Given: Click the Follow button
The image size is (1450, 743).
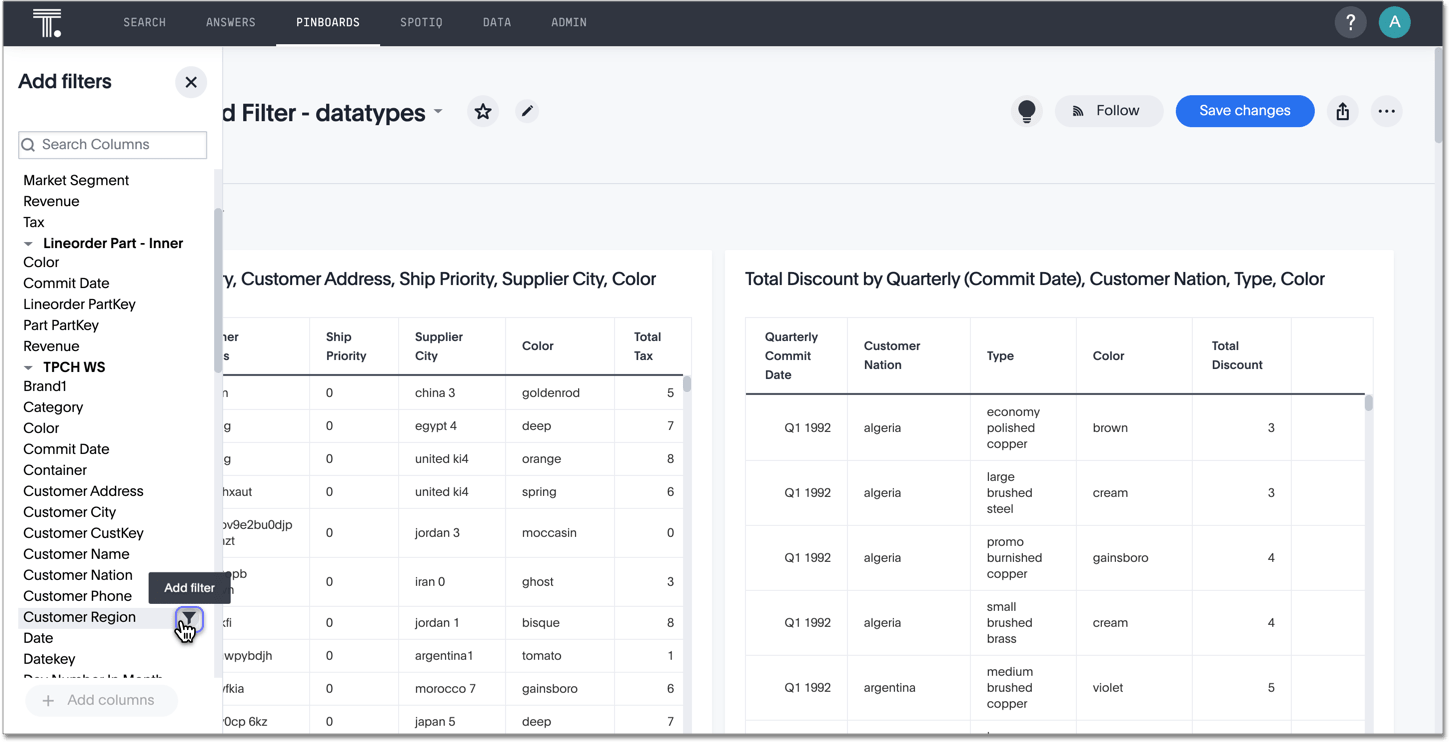Looking at the screenshot, I should (1108, 111).
